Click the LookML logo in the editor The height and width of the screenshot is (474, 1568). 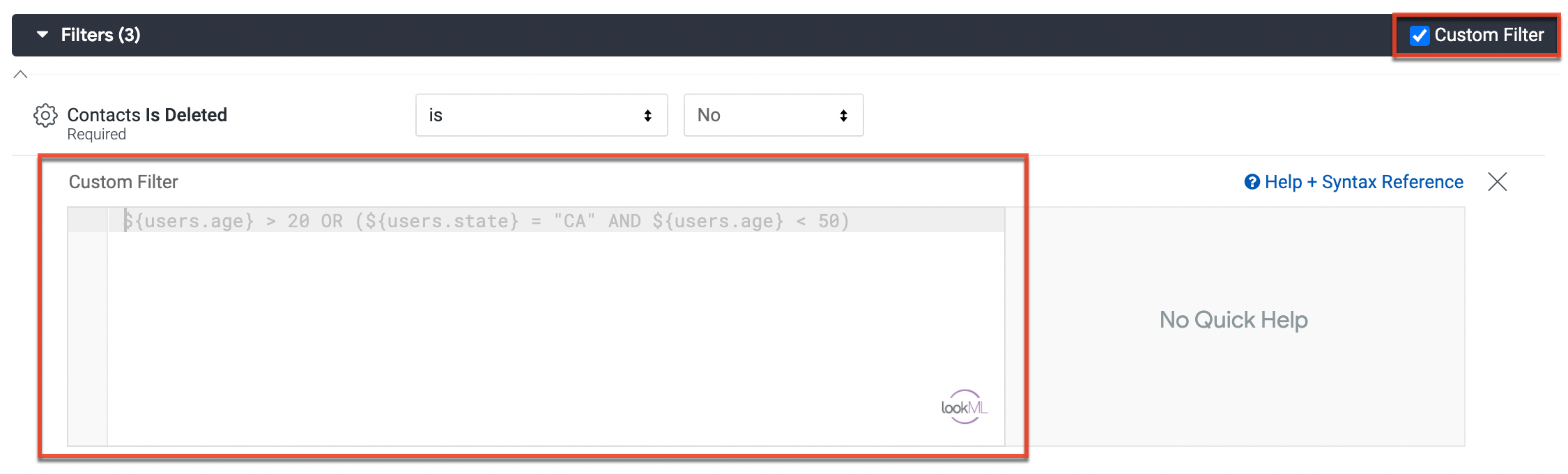964,407
